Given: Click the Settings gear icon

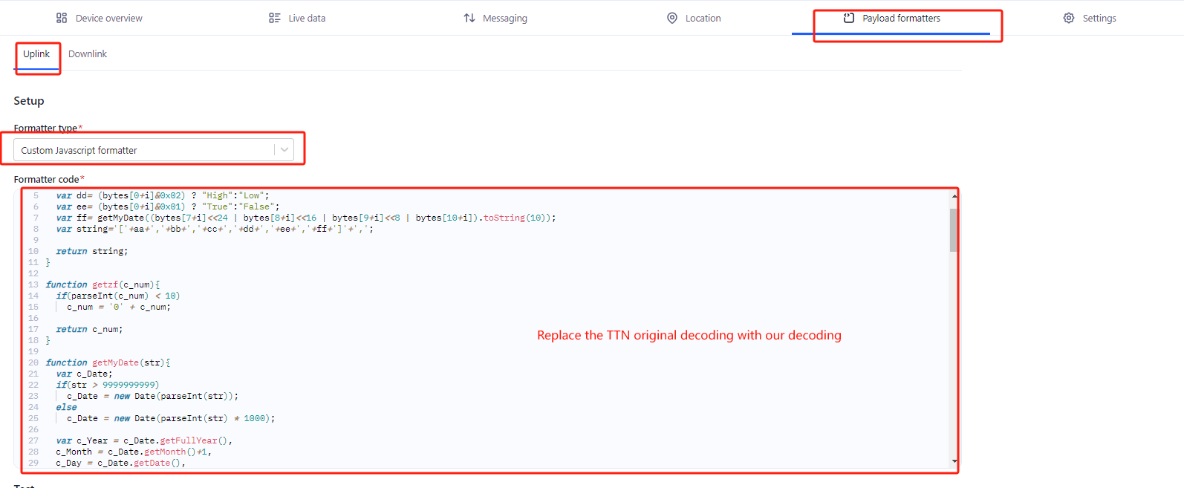Looking at the screenshot, I should click(x=1068, y=18).
